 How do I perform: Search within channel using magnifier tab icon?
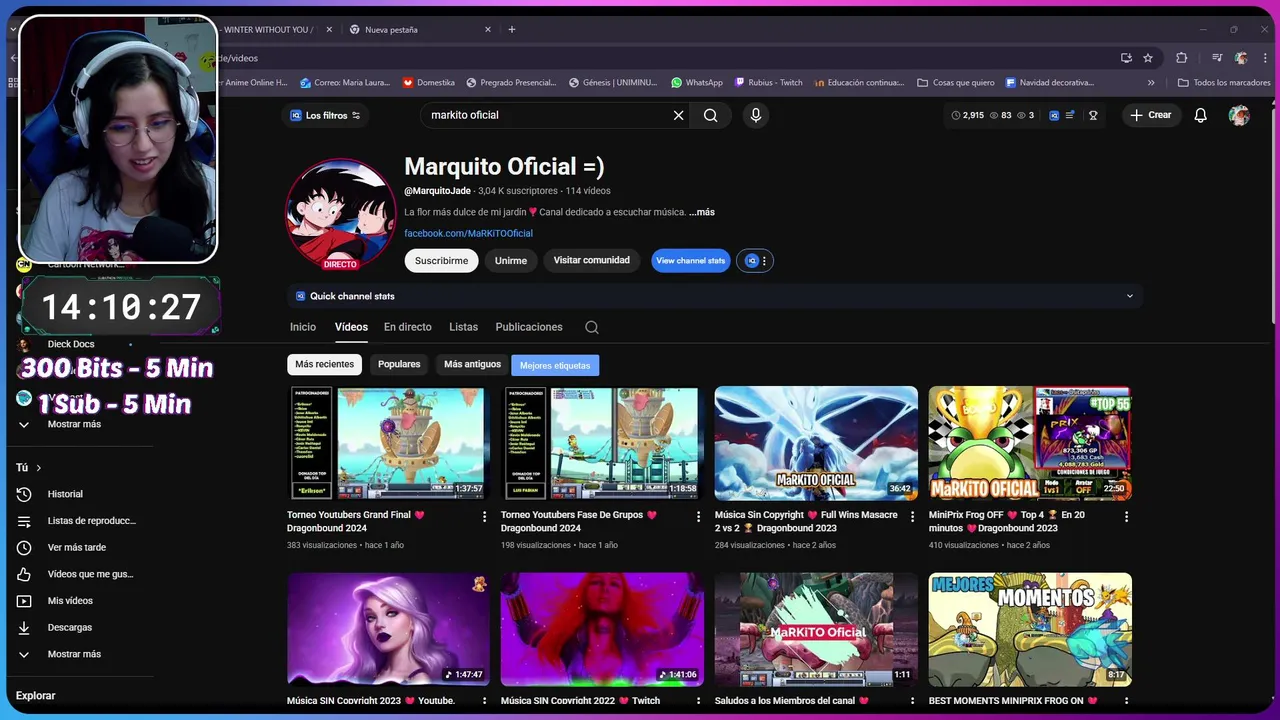[592, 327]
